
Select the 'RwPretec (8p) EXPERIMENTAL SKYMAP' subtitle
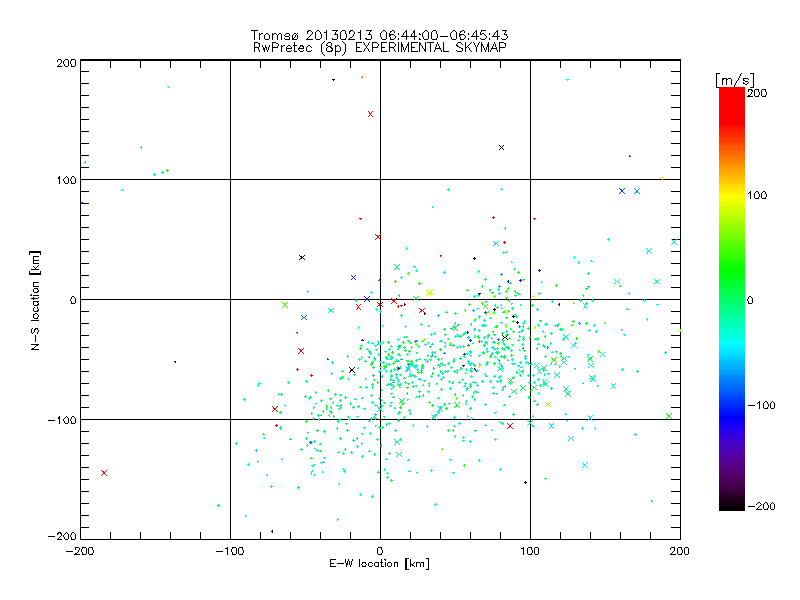click(380, 48)
